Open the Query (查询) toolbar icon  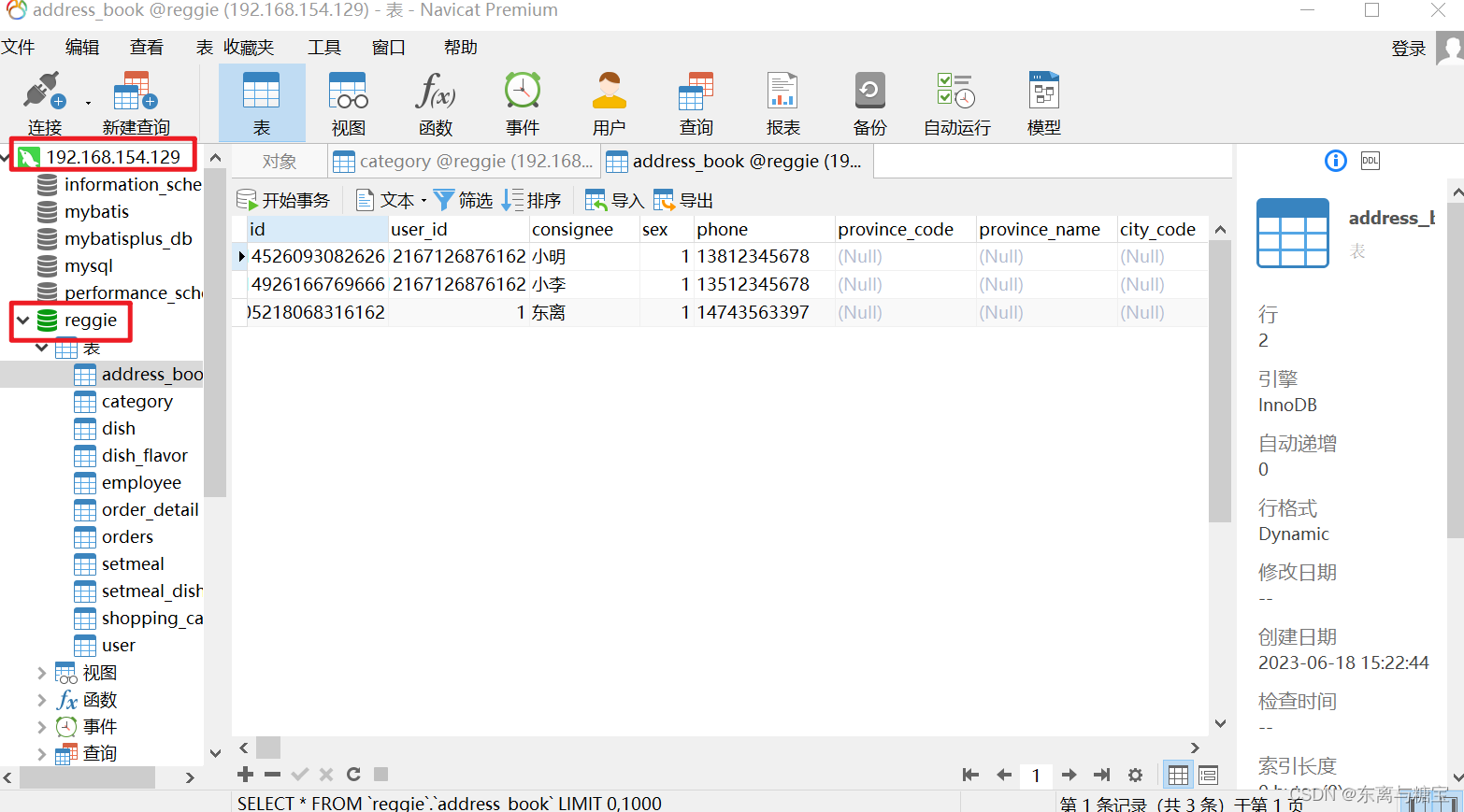[x=696, y=104]
